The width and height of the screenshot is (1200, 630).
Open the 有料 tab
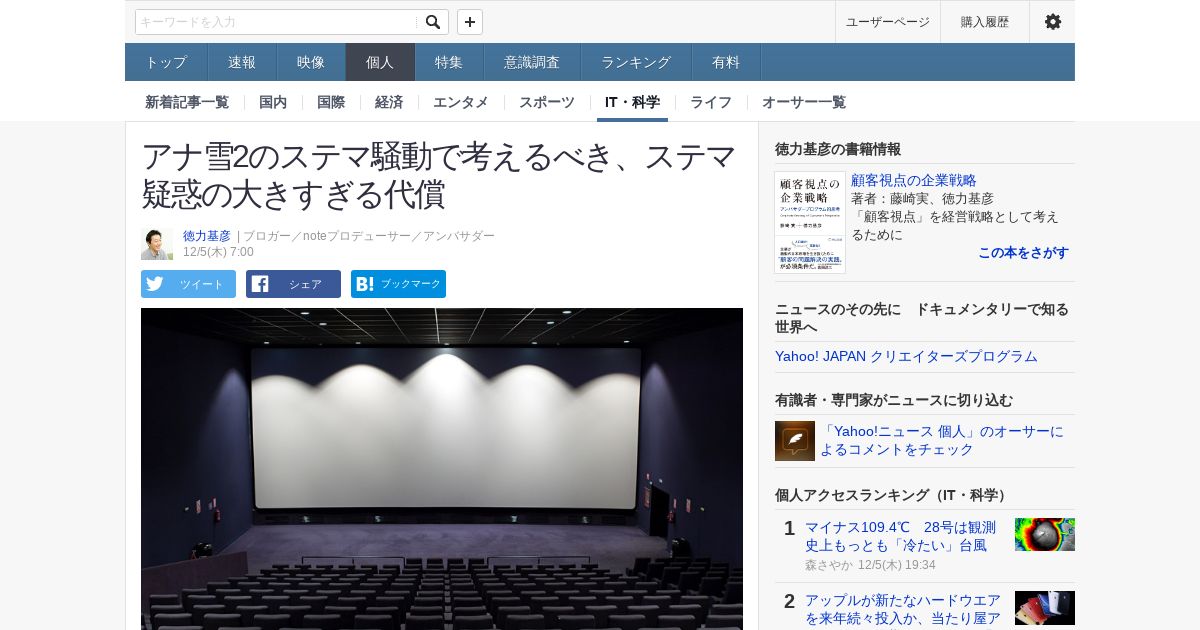(x=726, y=62)
